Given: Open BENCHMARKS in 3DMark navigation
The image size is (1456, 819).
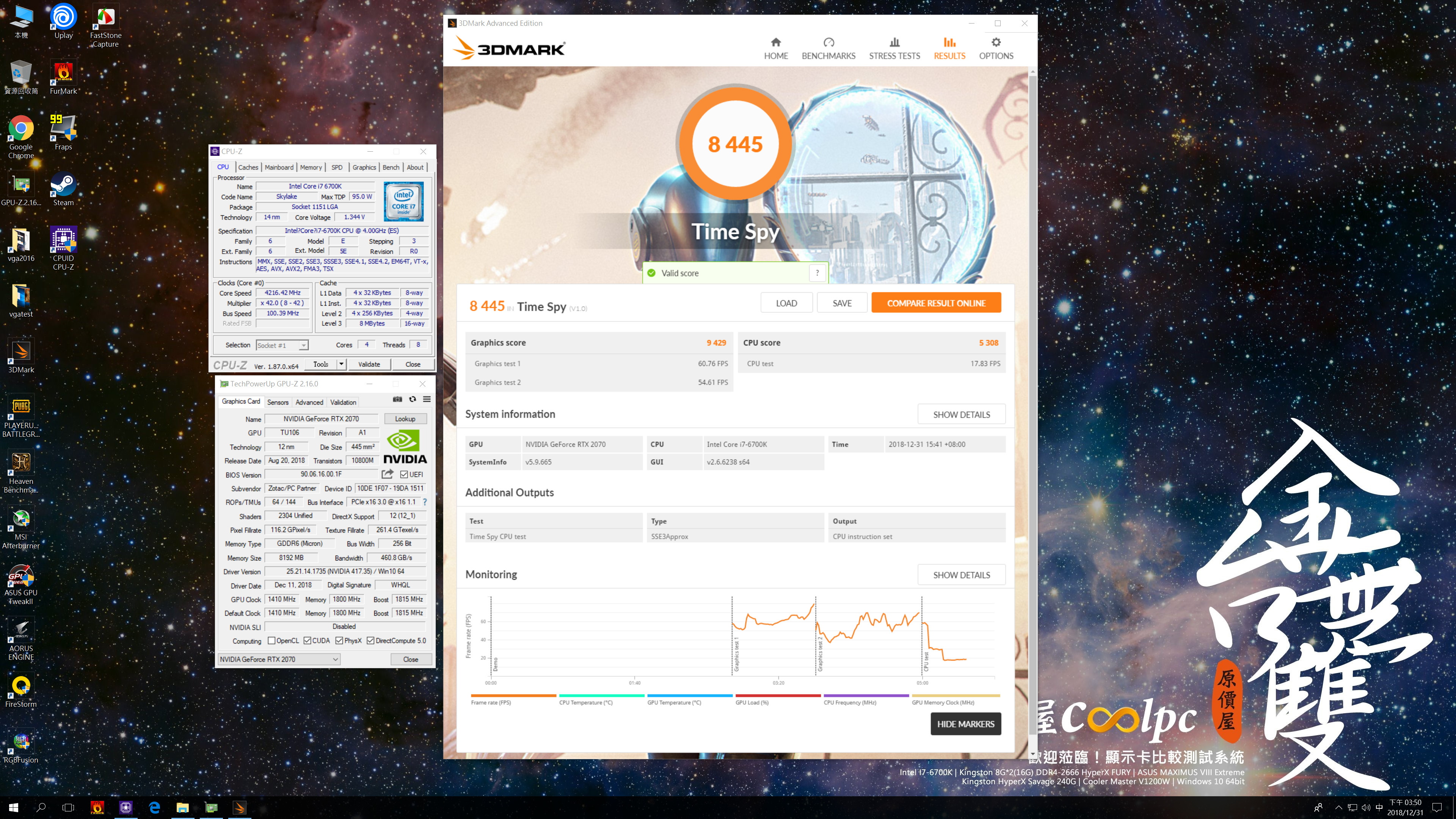Looking at the screenshot, I should (828, 49).
